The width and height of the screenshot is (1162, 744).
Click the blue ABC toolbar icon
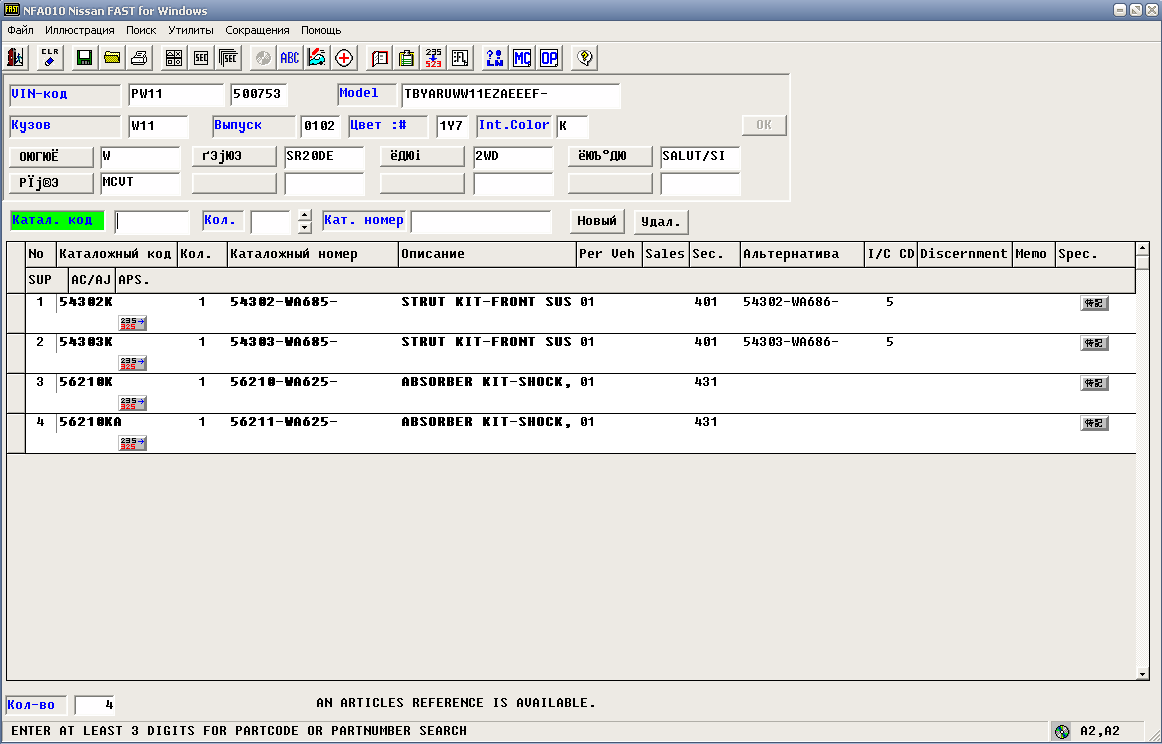point(289,58)
